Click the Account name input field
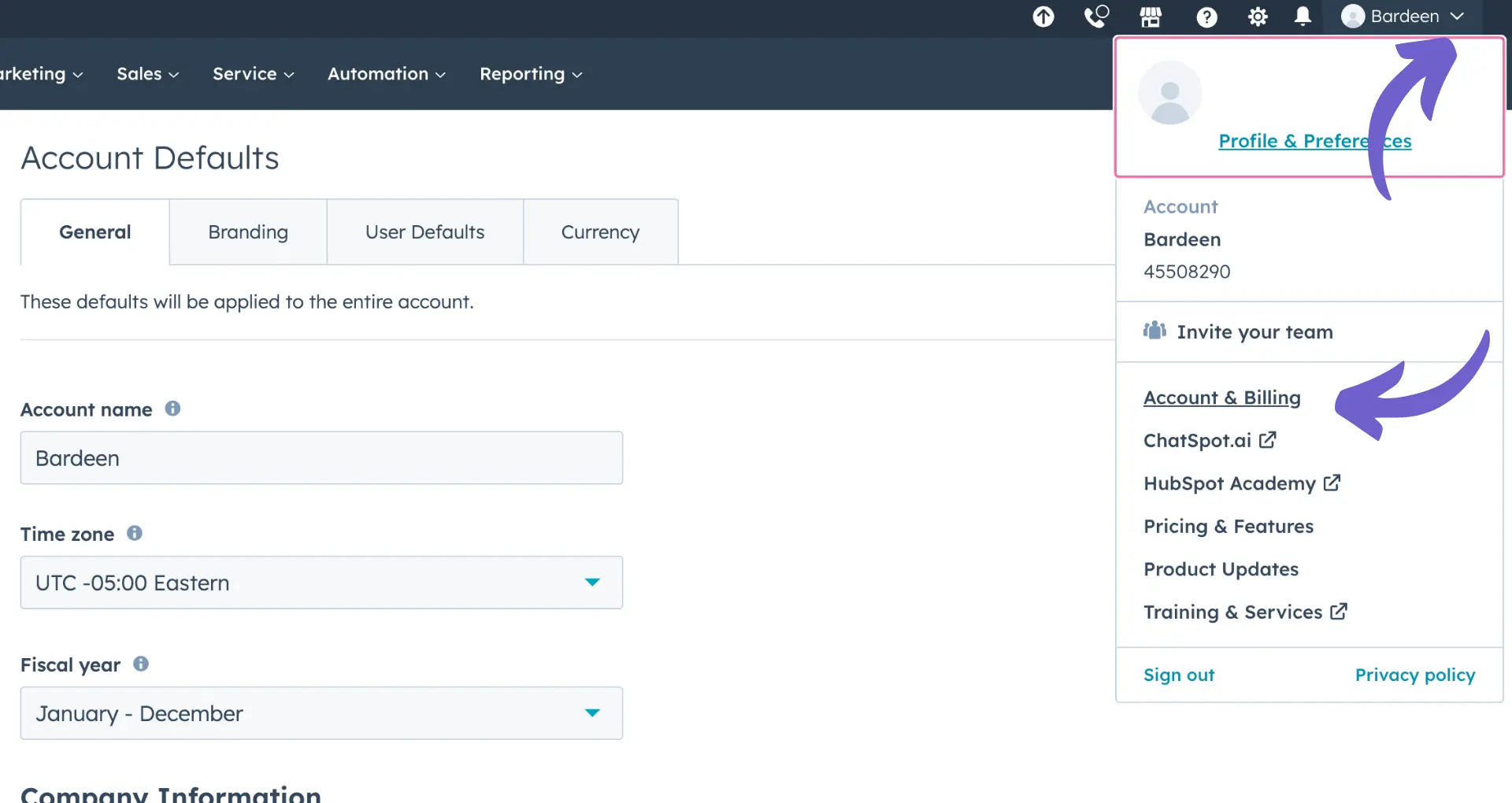The width and height of the screenshot is (1512, 803). tap(321, 457)
